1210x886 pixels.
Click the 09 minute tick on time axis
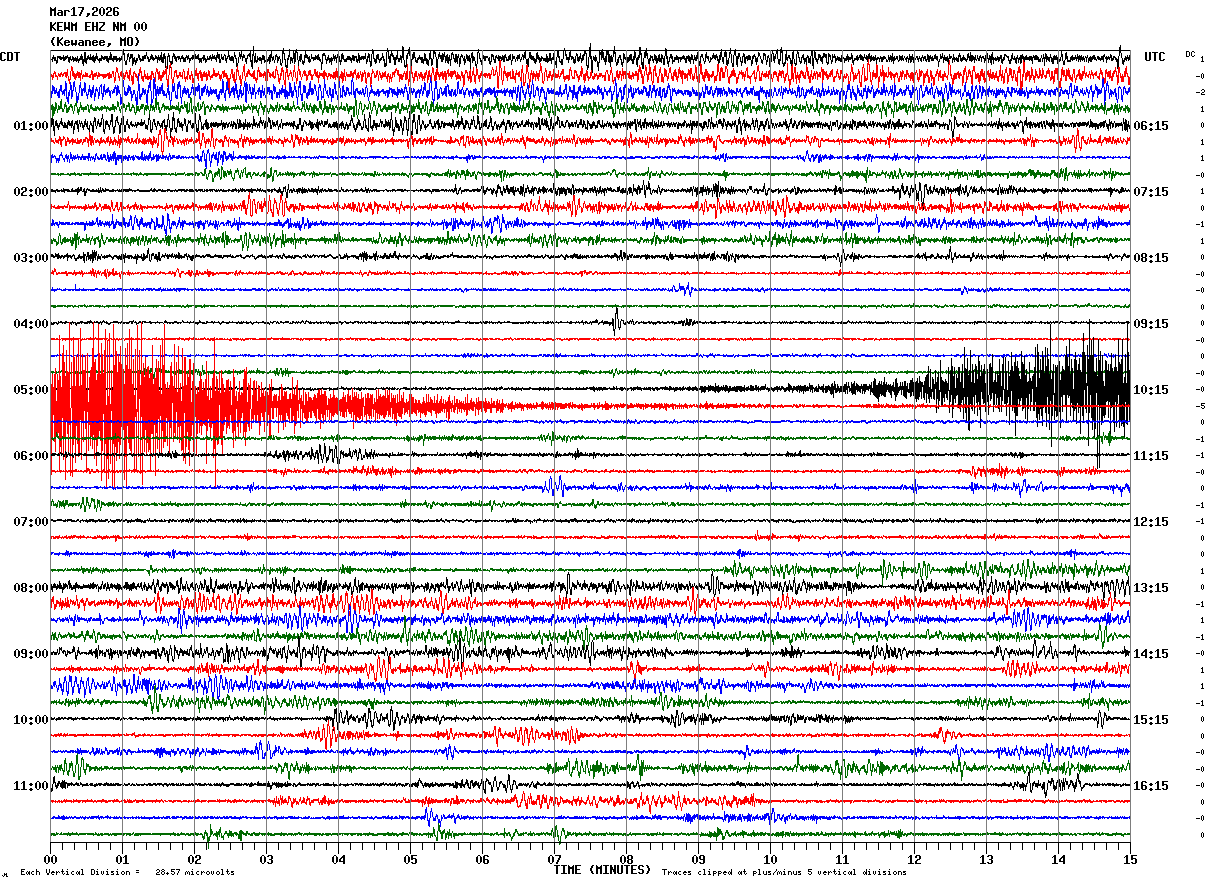[x=698, y=859]
